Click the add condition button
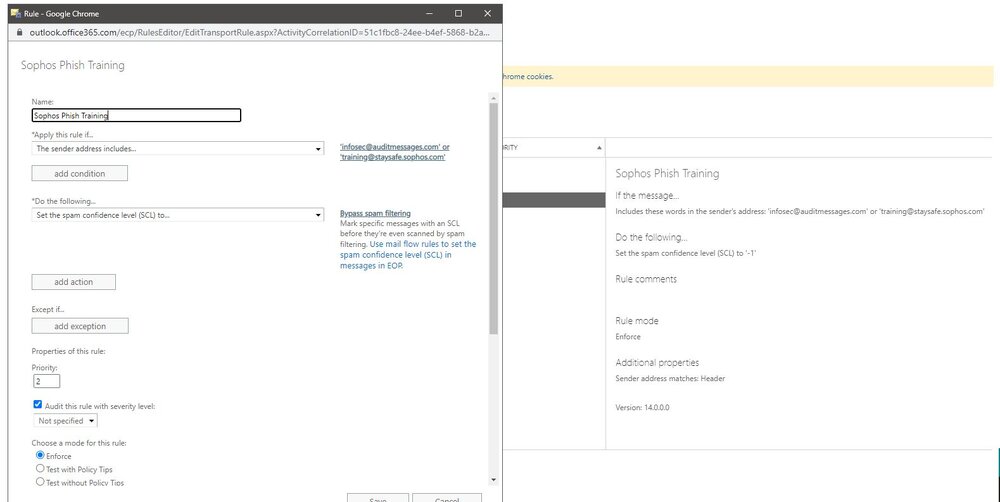Screen dimensions: 1000x502 tap(80, 173)
